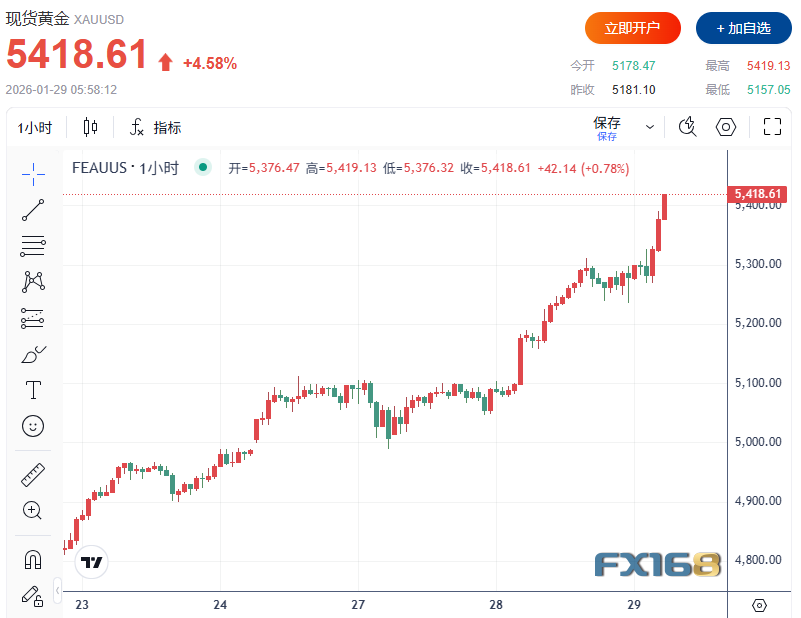Collapse the left drawing toolbar
The image size is (801, 618).
point(58,590)
